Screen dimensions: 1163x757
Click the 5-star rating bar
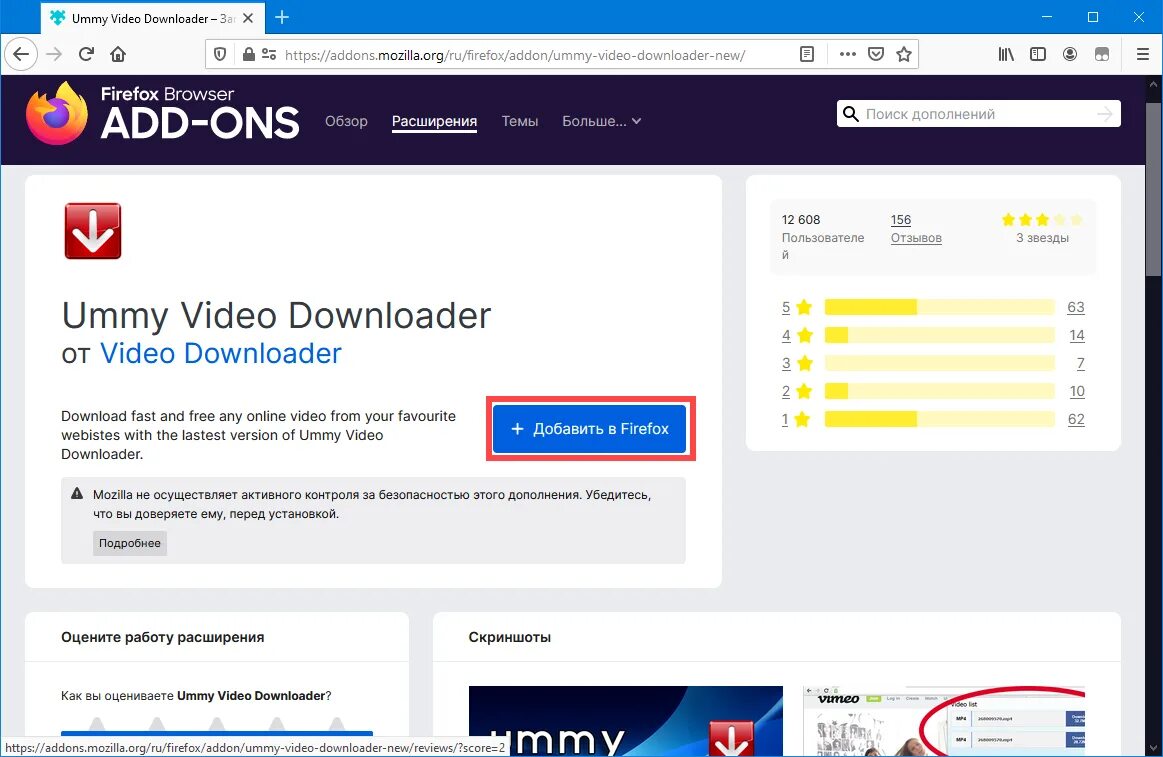pyautogui.click(x=939, y=307)
